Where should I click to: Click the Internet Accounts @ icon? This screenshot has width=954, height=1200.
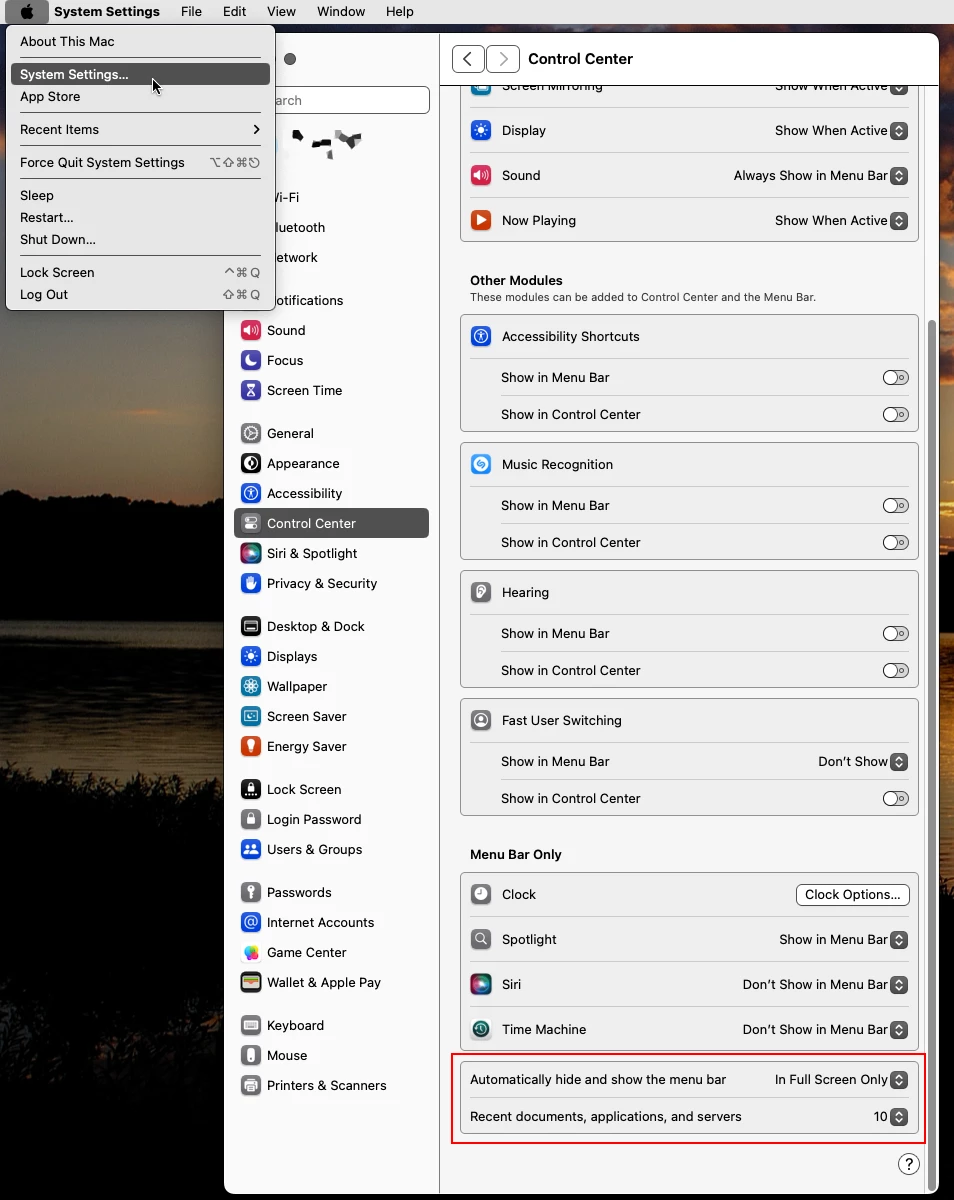point(251,922)
